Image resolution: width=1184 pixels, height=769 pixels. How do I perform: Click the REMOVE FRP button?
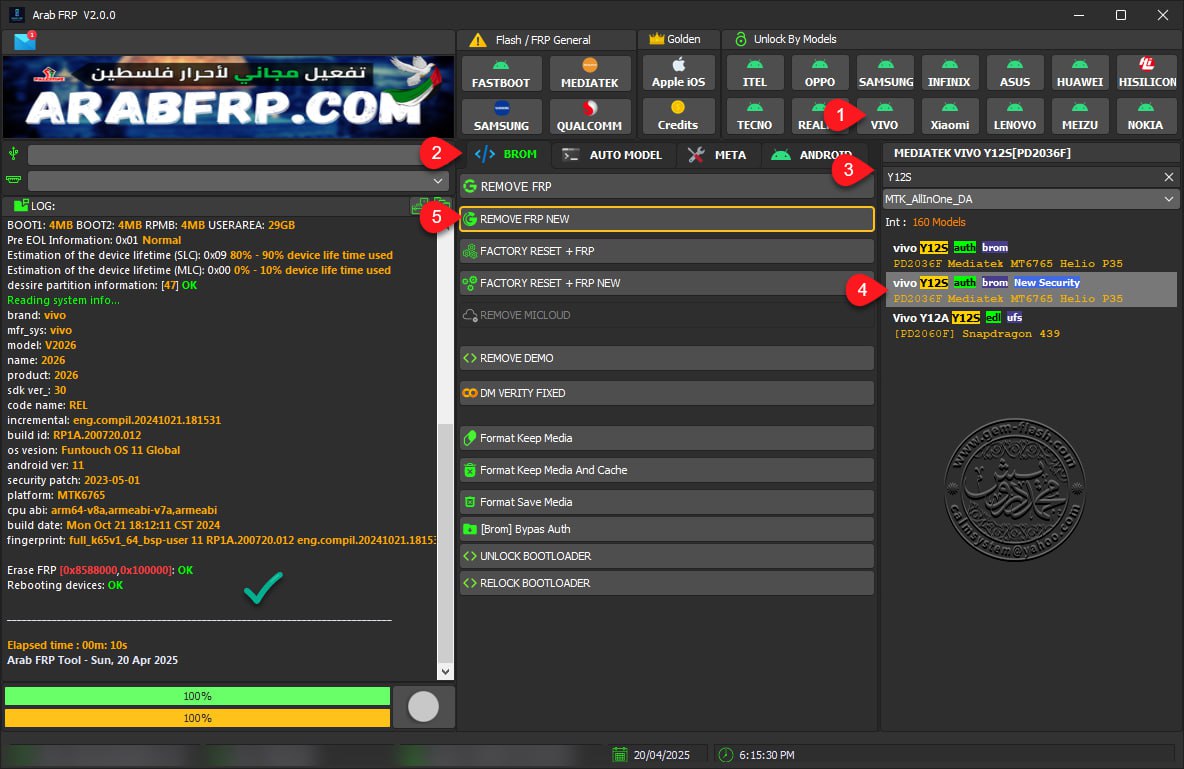coord(667,187)
